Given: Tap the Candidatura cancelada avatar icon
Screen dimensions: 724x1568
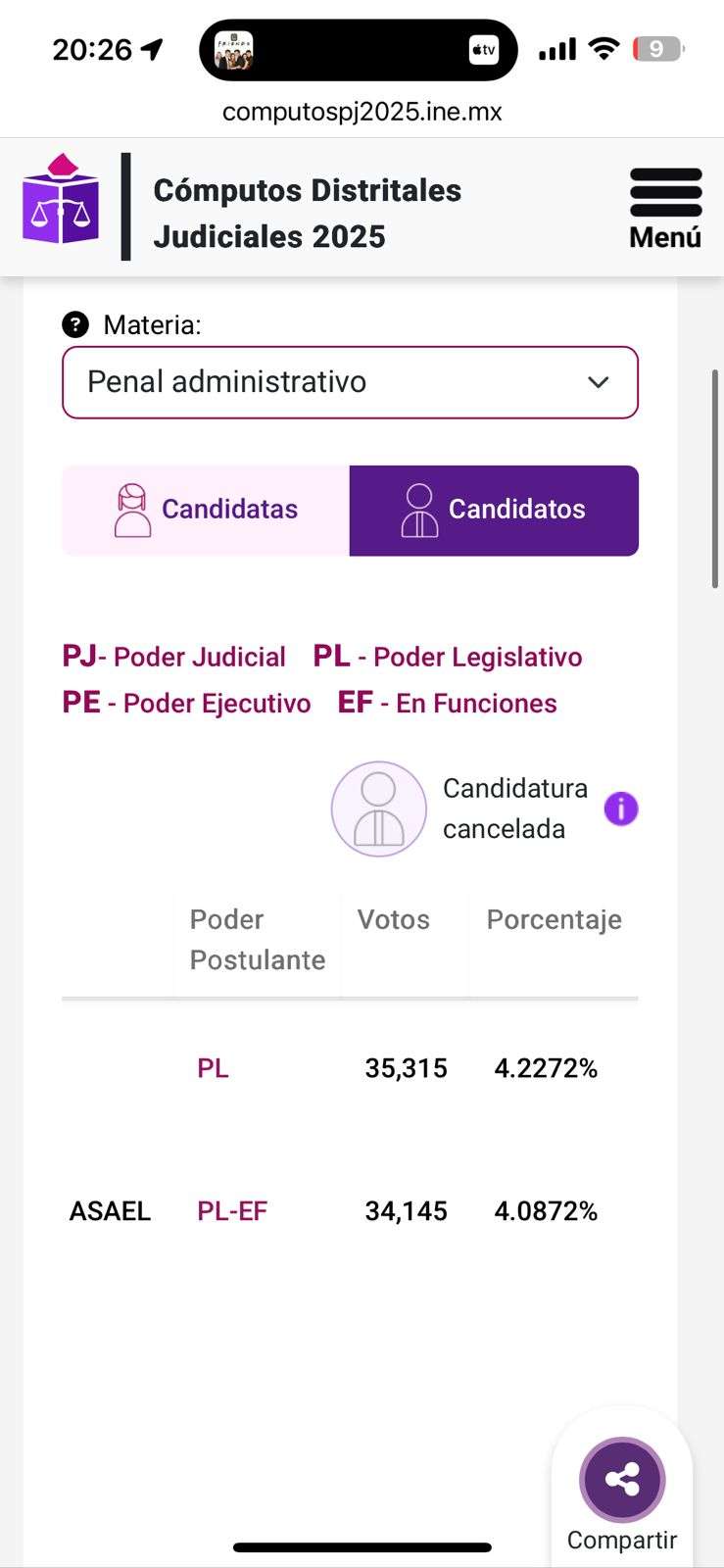Looking at the screenshot, I should coord(378,809).
